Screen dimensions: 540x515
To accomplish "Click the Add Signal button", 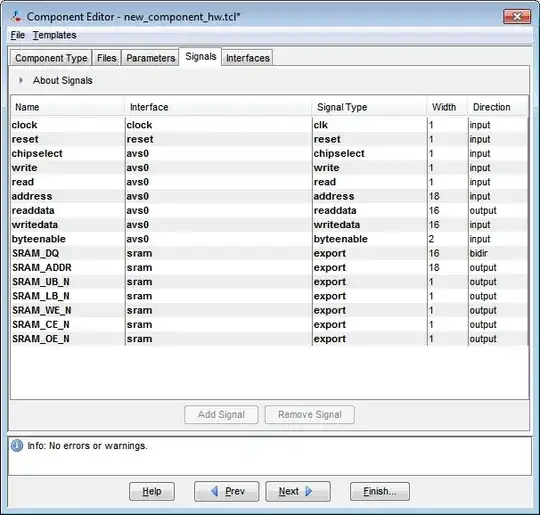I will [221, 414].
